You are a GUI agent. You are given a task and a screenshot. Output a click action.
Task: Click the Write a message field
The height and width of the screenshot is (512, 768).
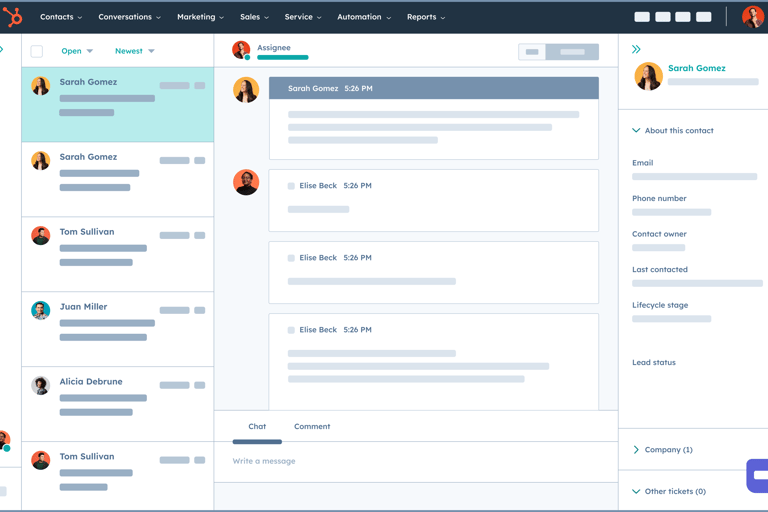click(416, 462)
